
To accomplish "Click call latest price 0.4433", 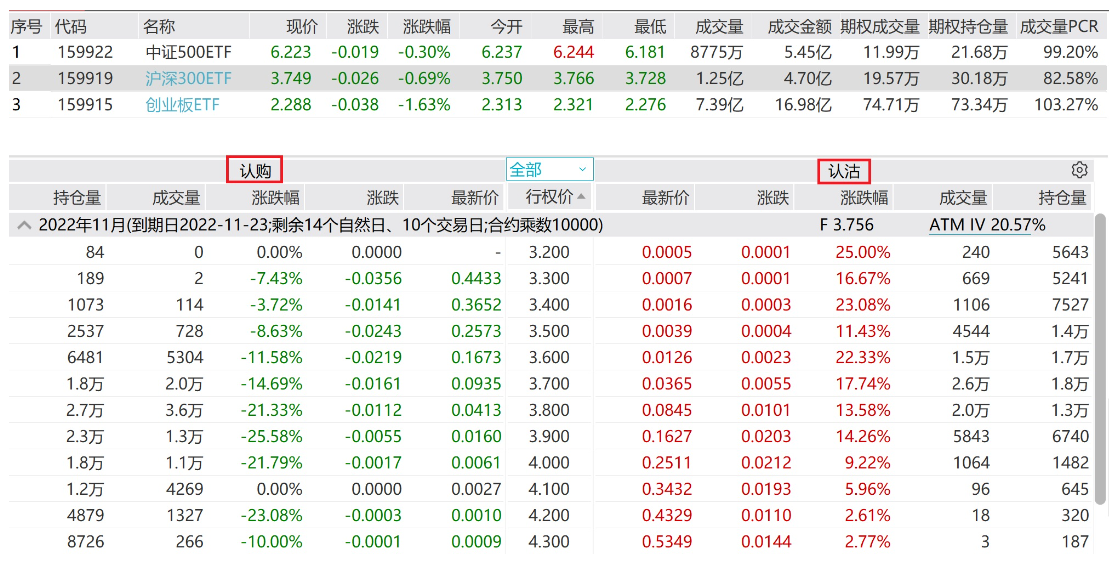I will 476,278.
